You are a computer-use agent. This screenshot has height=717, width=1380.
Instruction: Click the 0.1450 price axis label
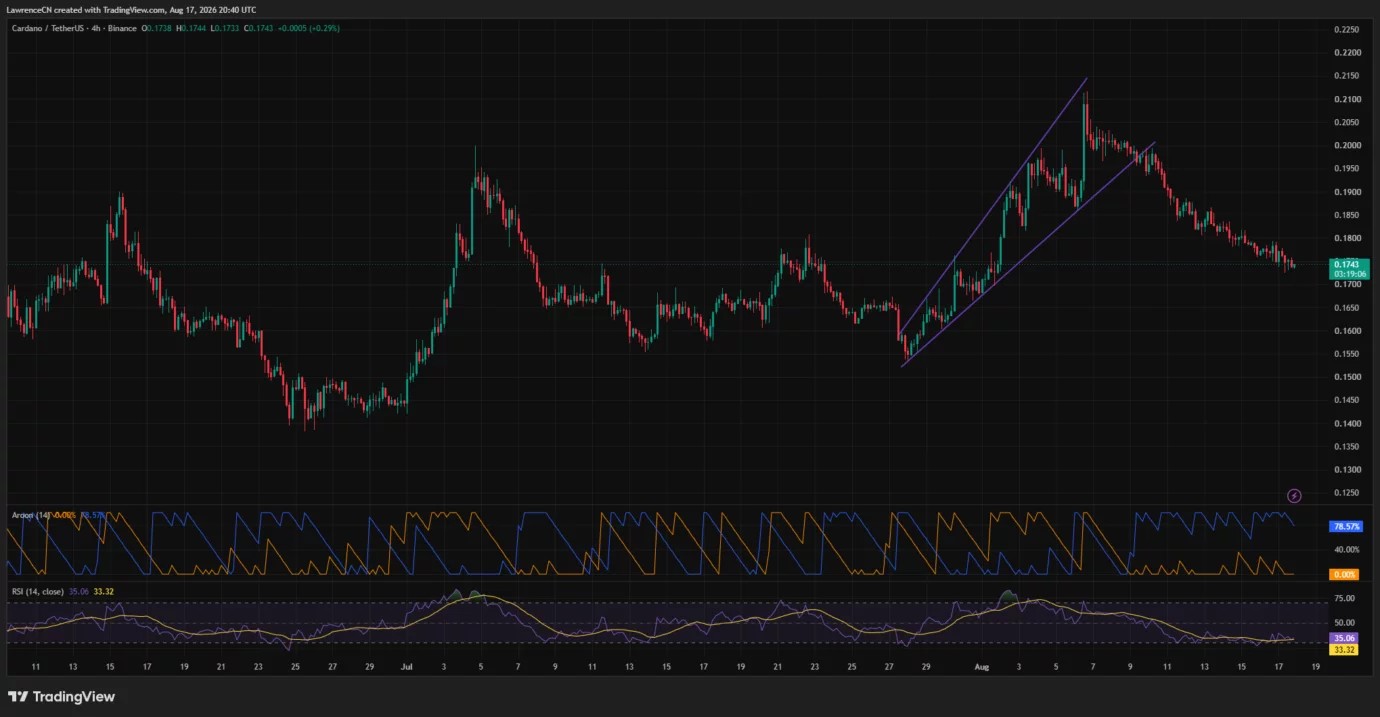(x=1346, y=400)
